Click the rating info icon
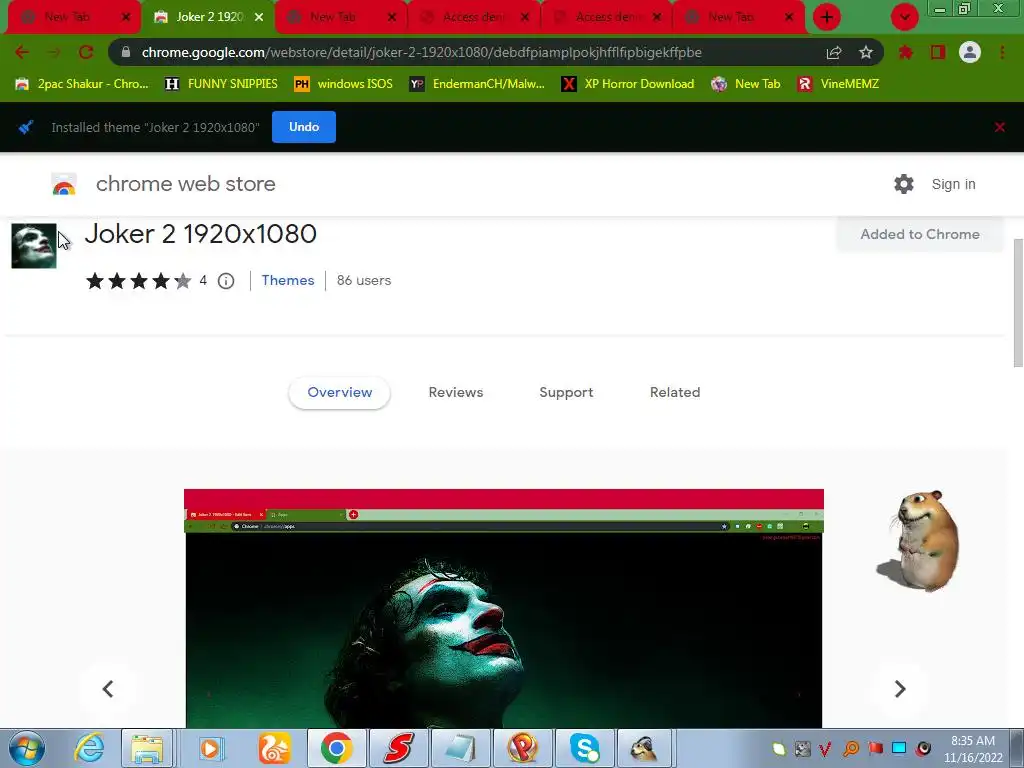The width and height of the screenshot is (1024, 768). [x=226, y=281]
